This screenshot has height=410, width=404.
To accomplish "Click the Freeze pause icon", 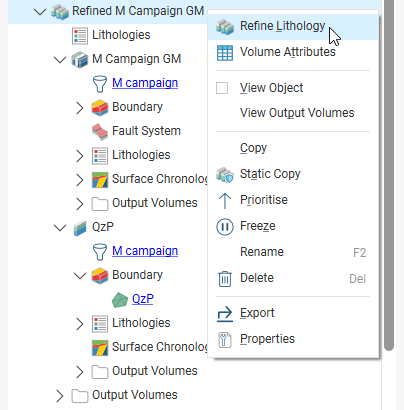I will coord(225,226).
